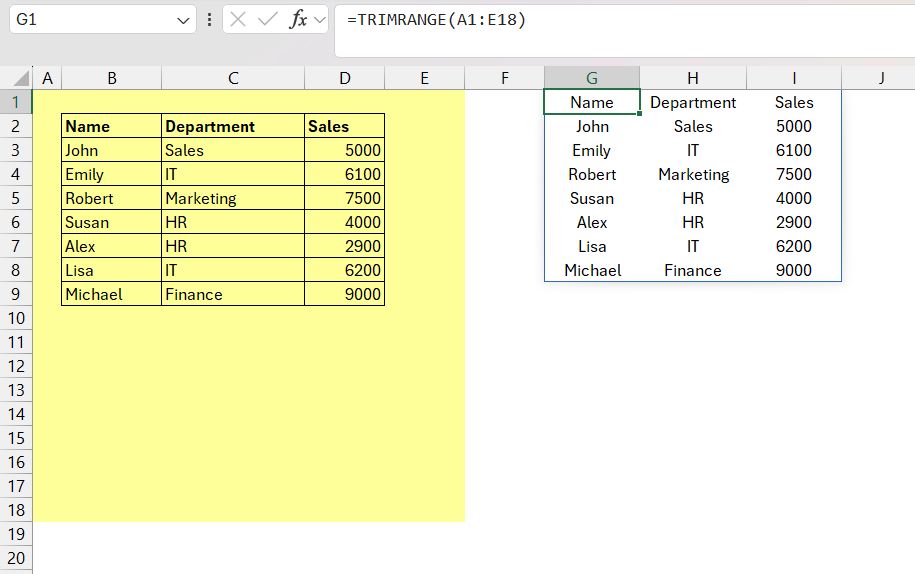Image resolution: width=915 pixels, height=574 pixels.
Task: Click bold Sales header cell in column D
Action: (344, 126)
